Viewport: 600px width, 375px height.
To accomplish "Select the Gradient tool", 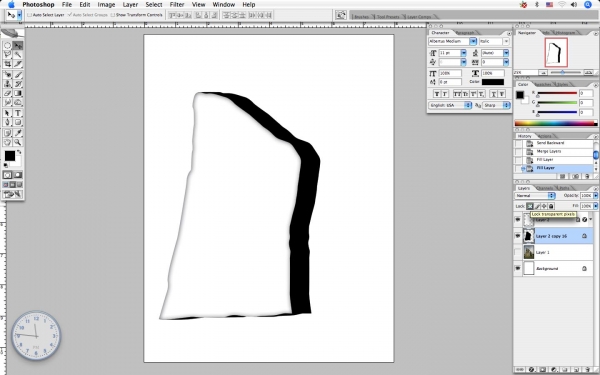I will [x=18, y=93].
